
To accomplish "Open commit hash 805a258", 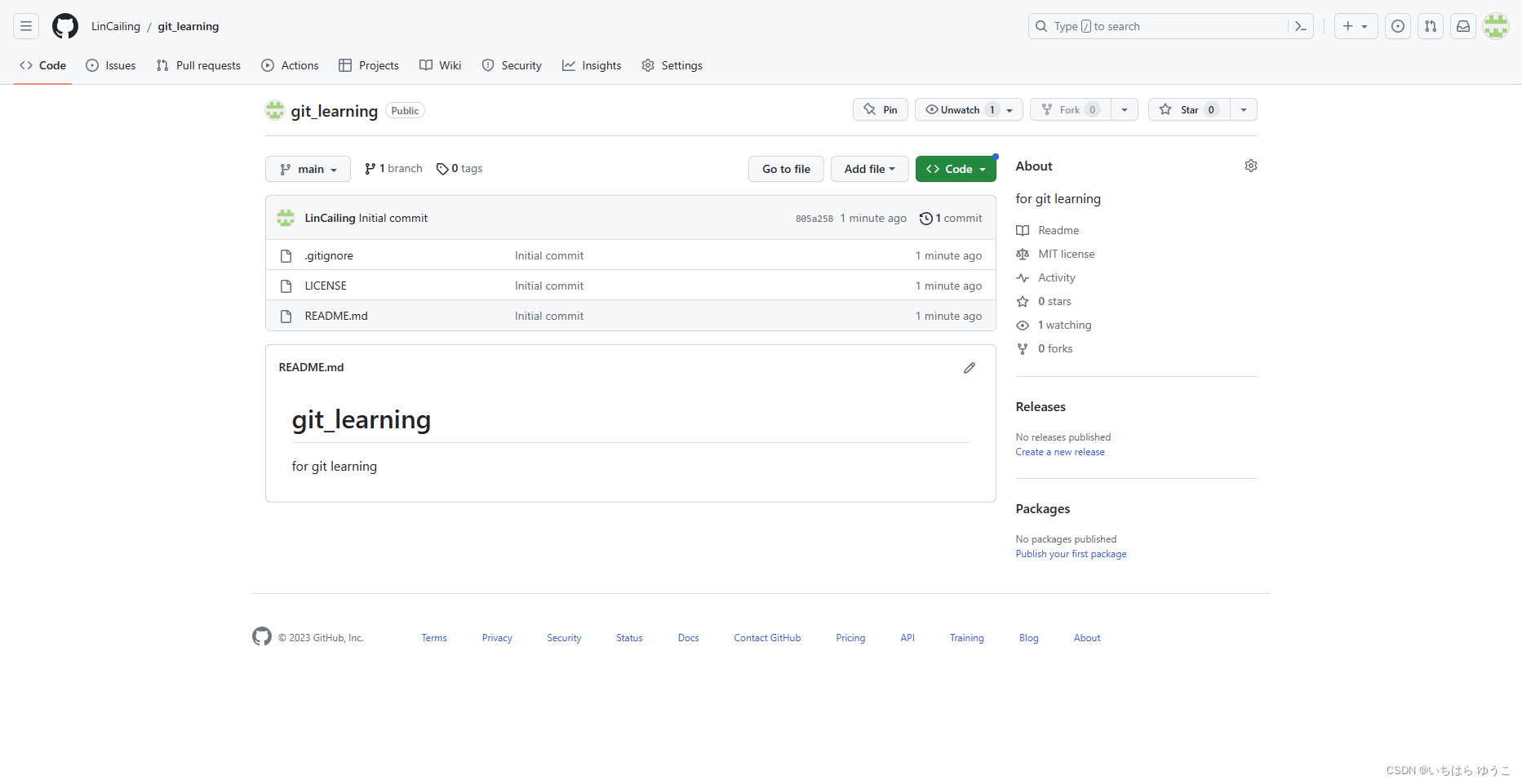I will 814,219.
